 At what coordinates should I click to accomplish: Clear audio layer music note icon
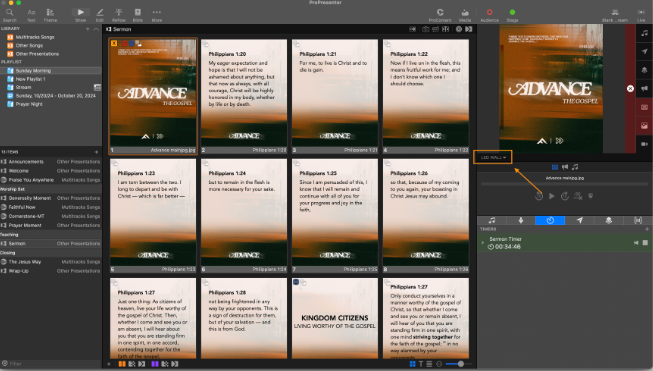(644, 33)
